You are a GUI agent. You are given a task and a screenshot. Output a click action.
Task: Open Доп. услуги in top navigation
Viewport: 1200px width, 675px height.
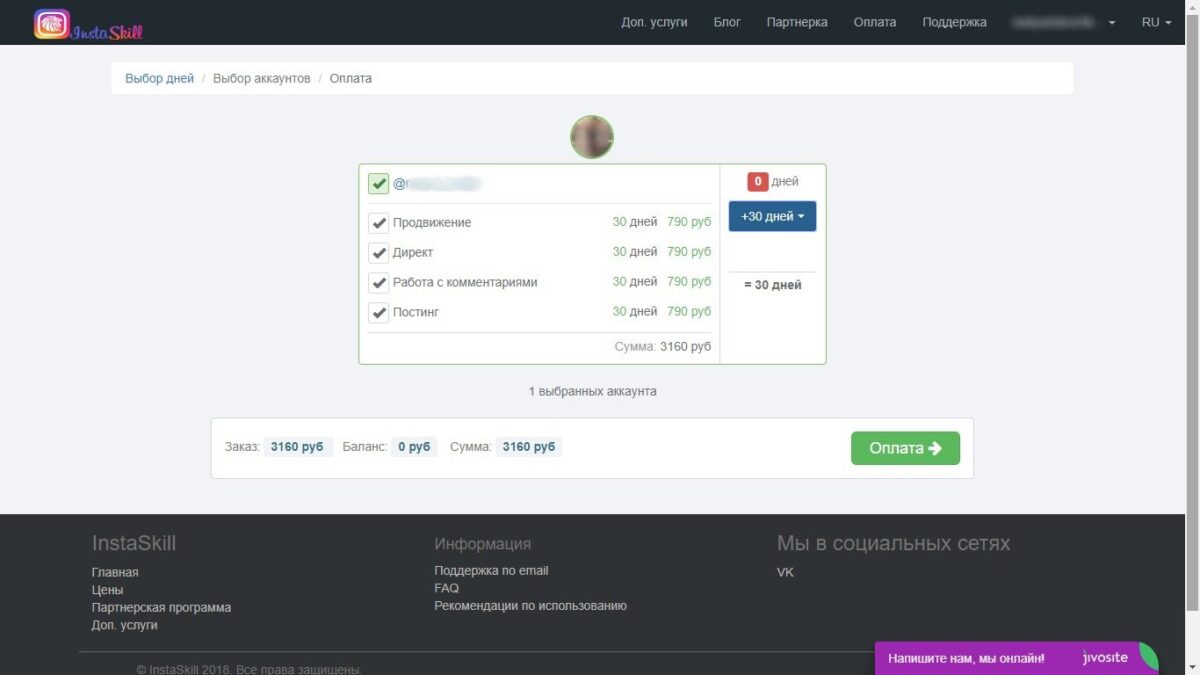pos(654,22)
